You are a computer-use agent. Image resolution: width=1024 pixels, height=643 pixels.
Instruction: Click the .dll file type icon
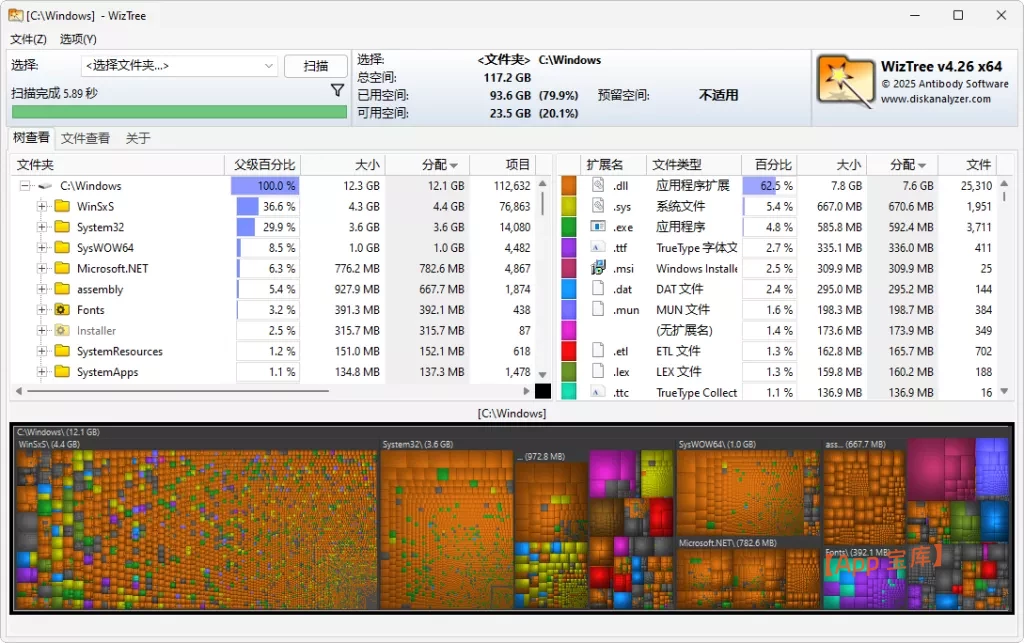pyautogui.click(x=598, y=186)
